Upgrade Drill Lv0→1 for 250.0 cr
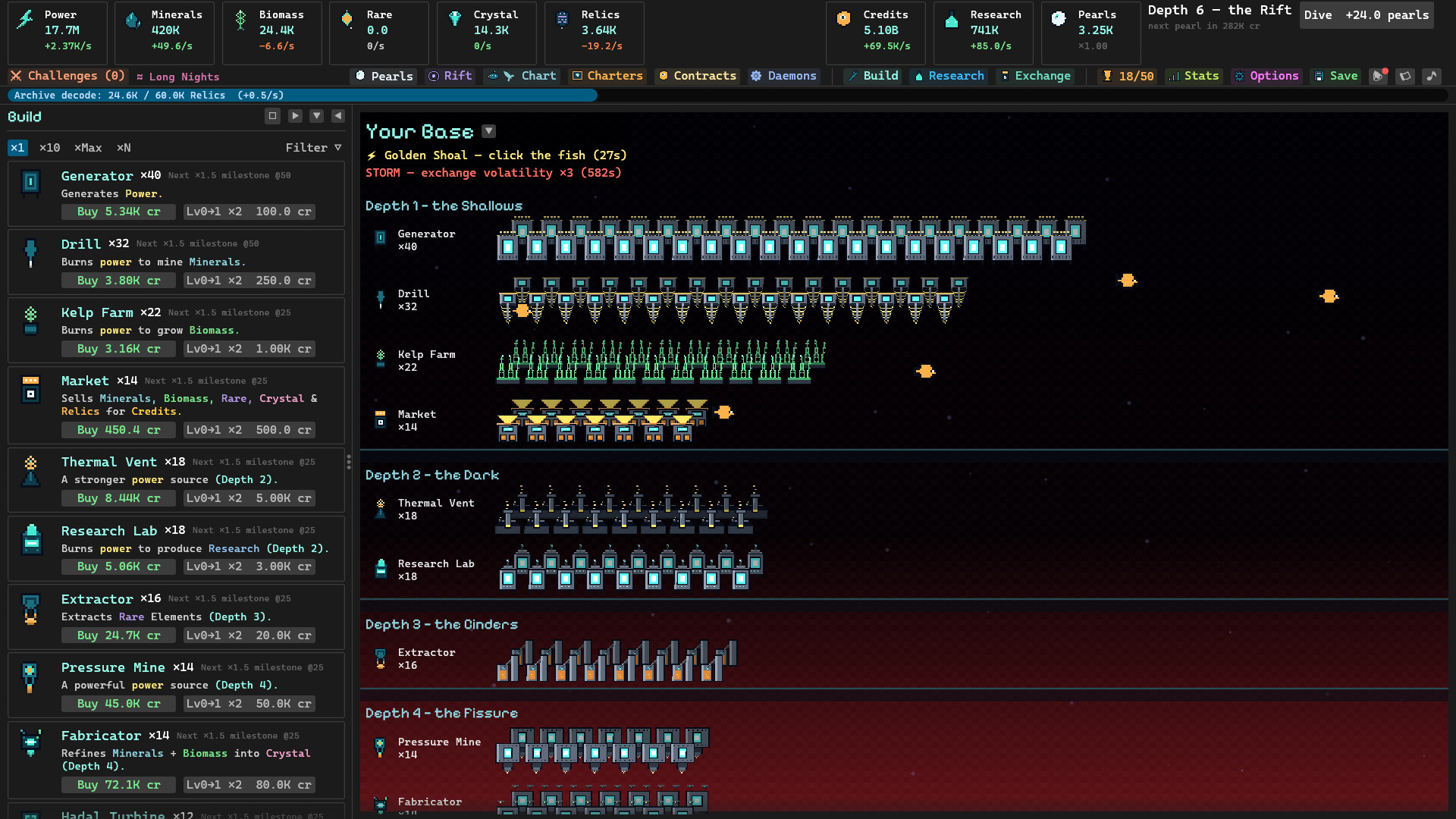This screenshot has width=1456, height=819. (x=249, y=281)
